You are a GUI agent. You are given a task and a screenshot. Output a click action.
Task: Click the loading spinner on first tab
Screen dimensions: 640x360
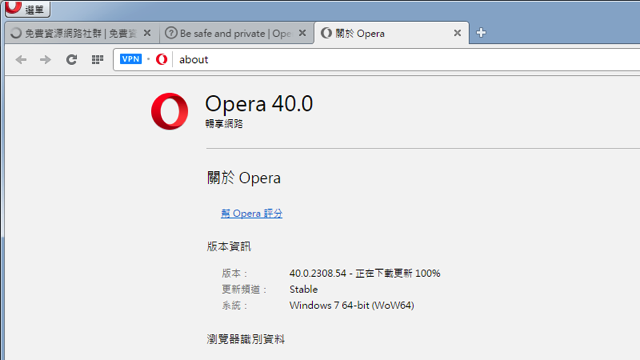(16, 33)
